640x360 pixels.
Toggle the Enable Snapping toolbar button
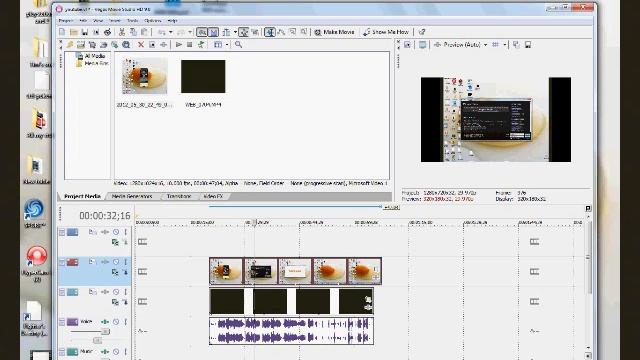(x=202, y=32)
